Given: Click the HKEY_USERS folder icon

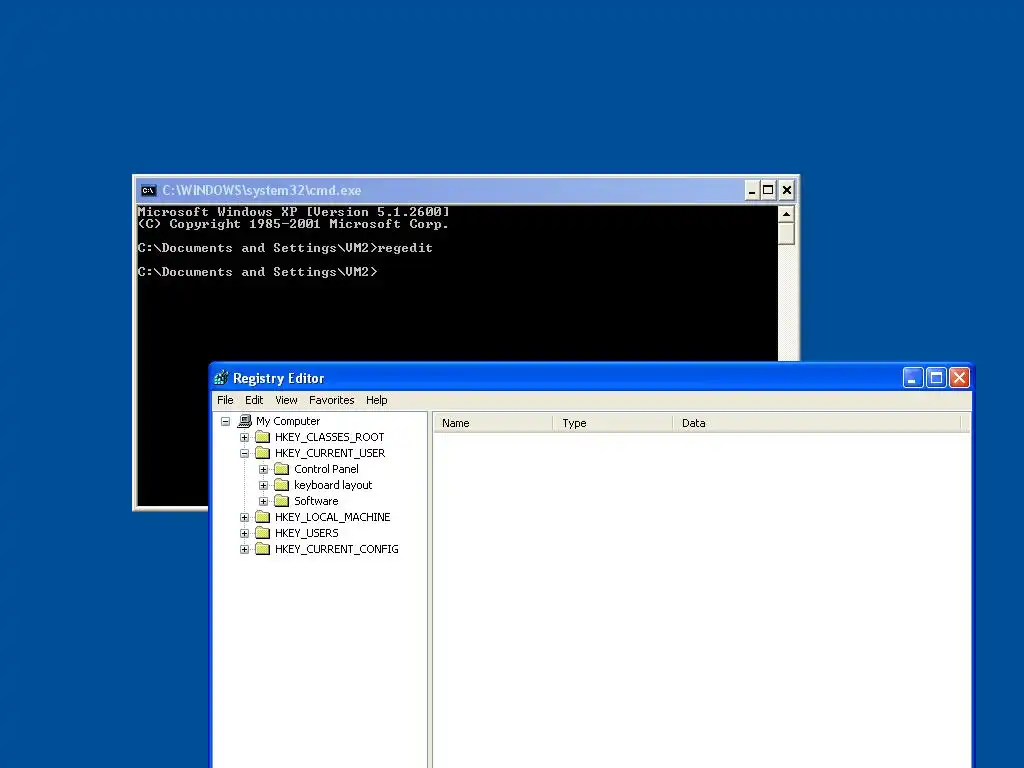Looking at the screenshot, I should [x=263, y=533].
